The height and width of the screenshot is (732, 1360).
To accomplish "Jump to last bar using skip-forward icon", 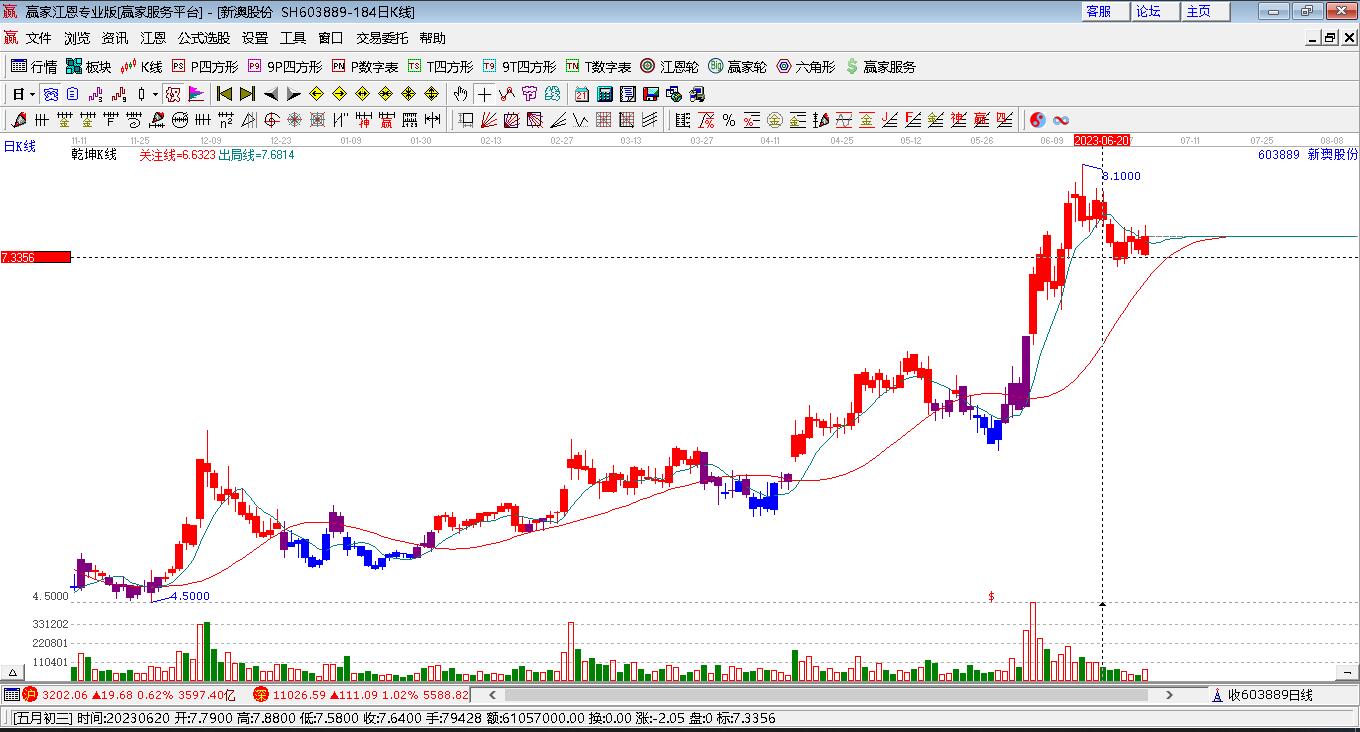I will pyautogui.click(x=247, y=93).
